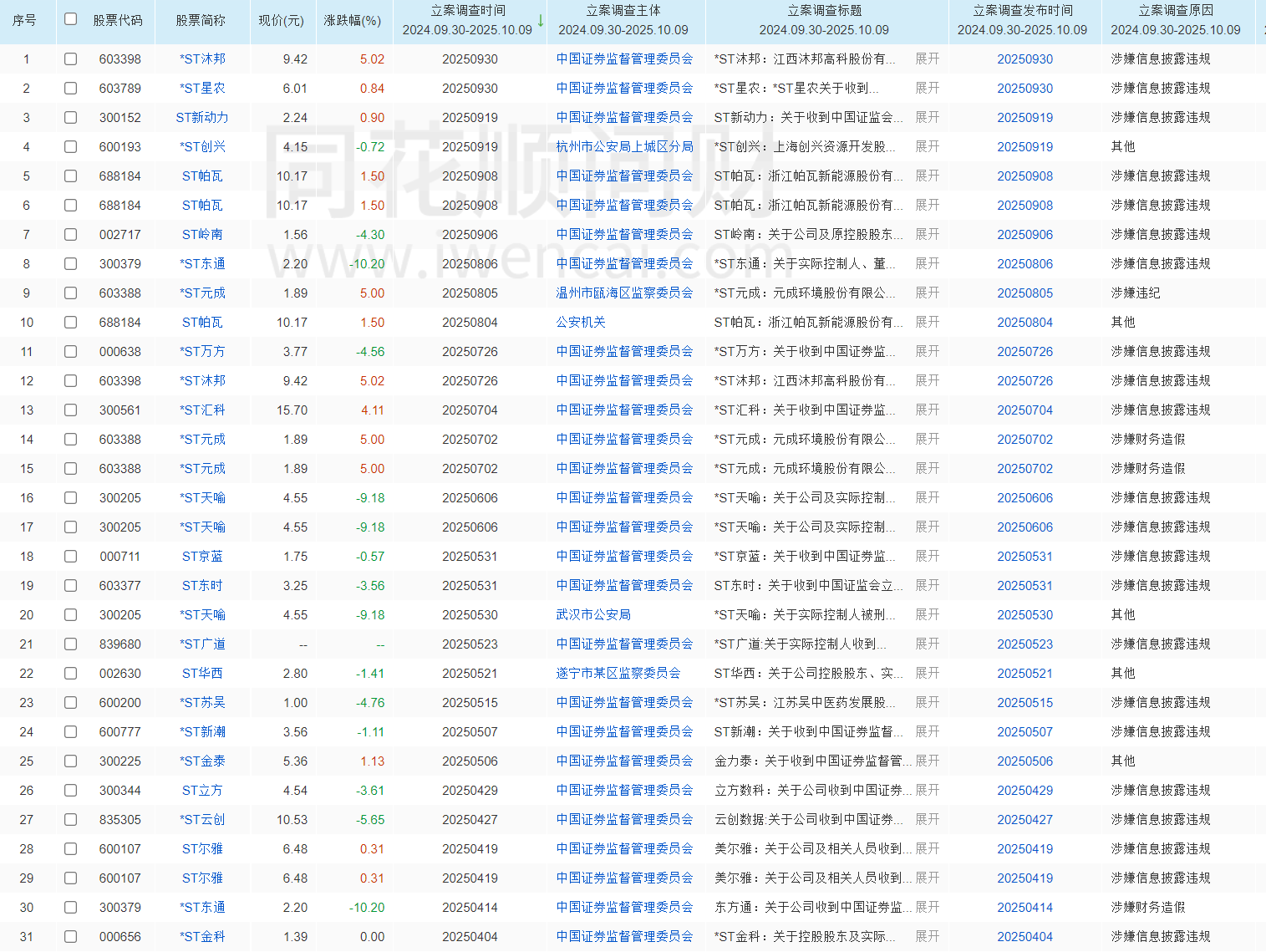This screenshot has height=952, width=1266.
Task: Open stock link ST东时
Action: click(202, 586)
